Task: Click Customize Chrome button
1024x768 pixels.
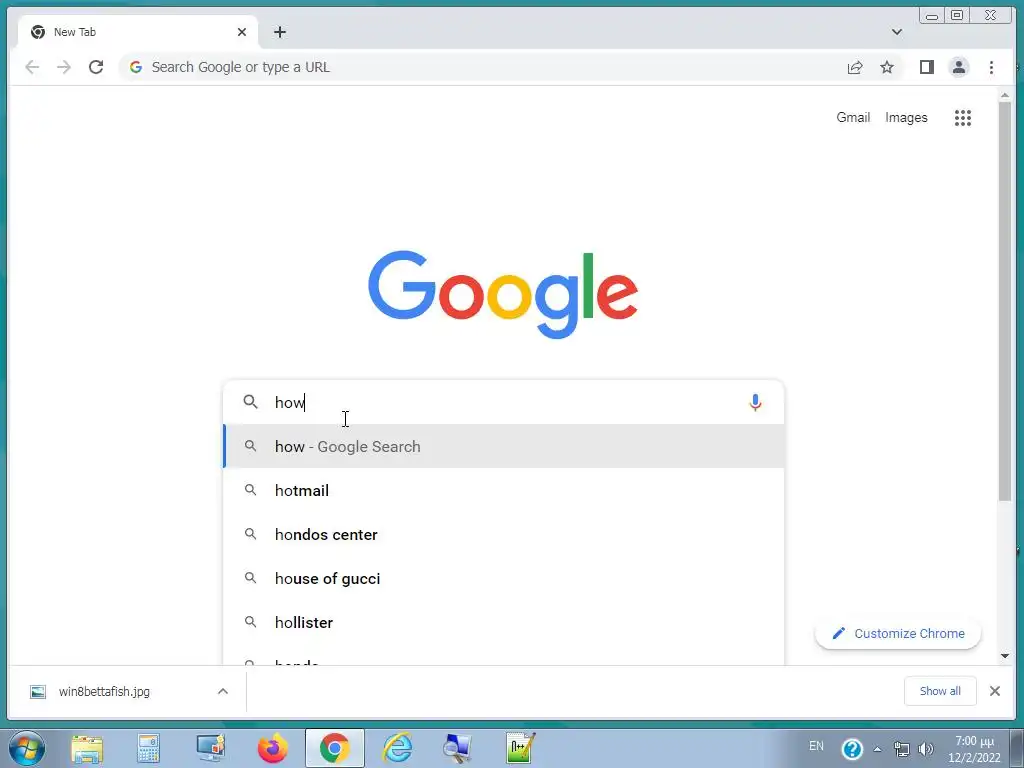Action: coord(898,633)
